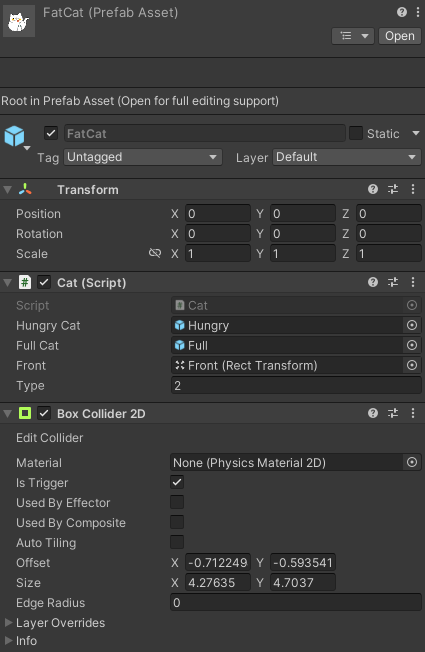Open the Tag dropdown showing Untagged

[x=143, y=157]
